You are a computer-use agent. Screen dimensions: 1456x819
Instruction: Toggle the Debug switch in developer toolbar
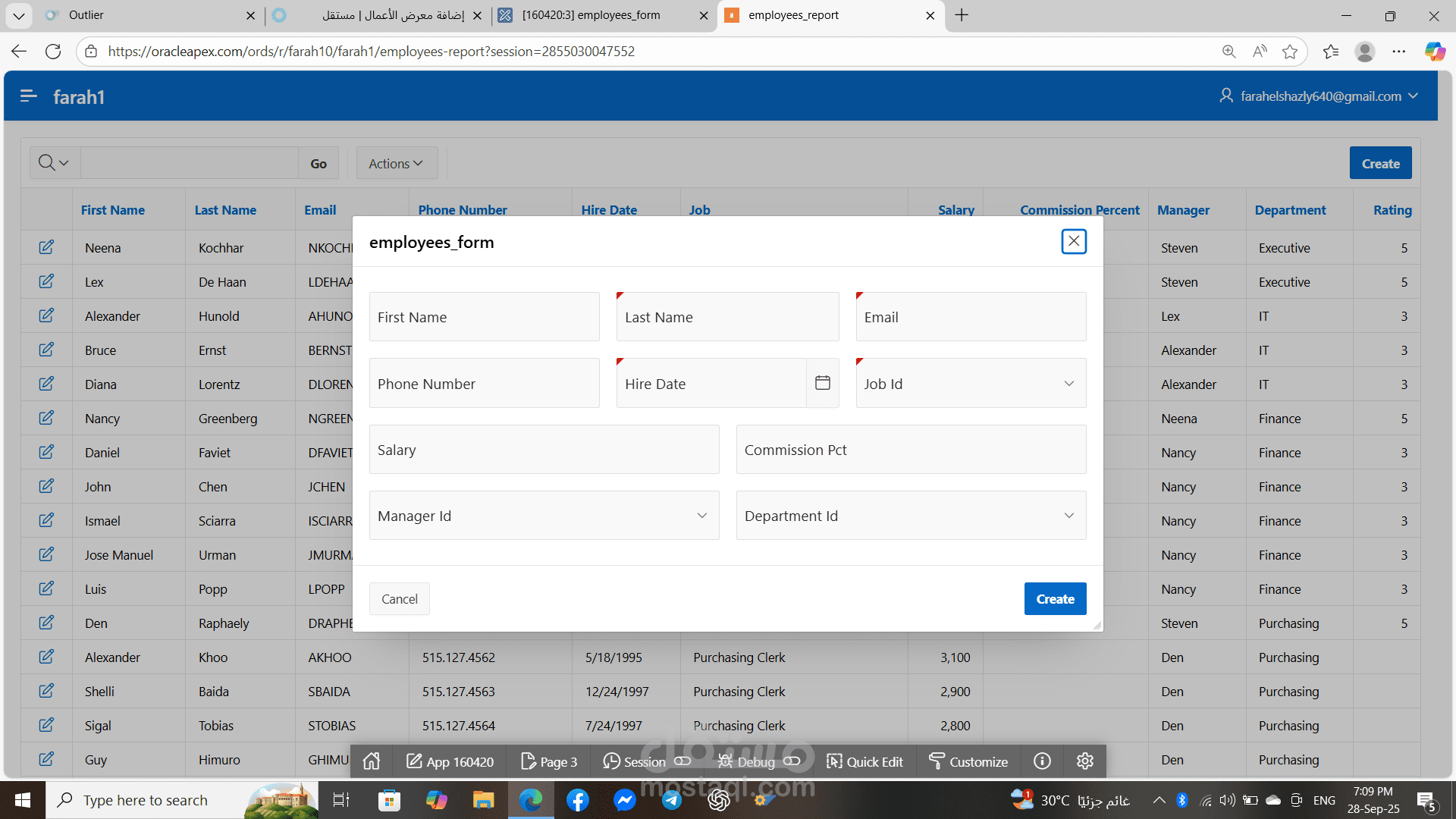tap(792, 761)
